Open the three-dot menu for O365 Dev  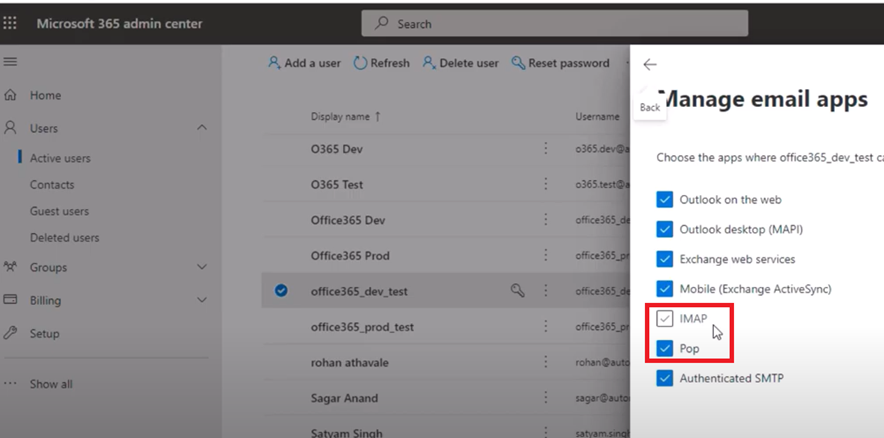(x=545, y=148)
